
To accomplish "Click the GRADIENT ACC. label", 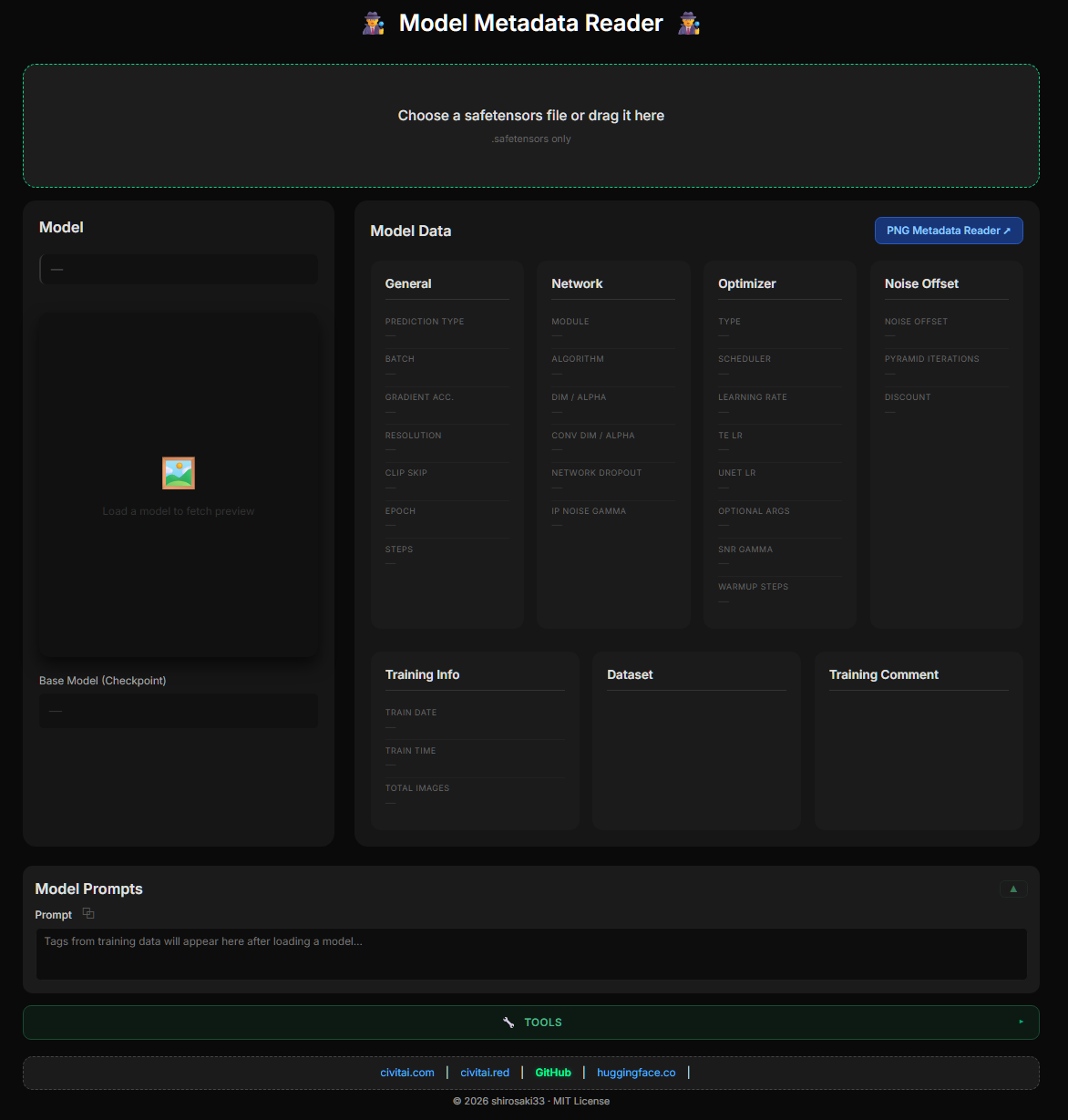I will (x=419, y=397).
